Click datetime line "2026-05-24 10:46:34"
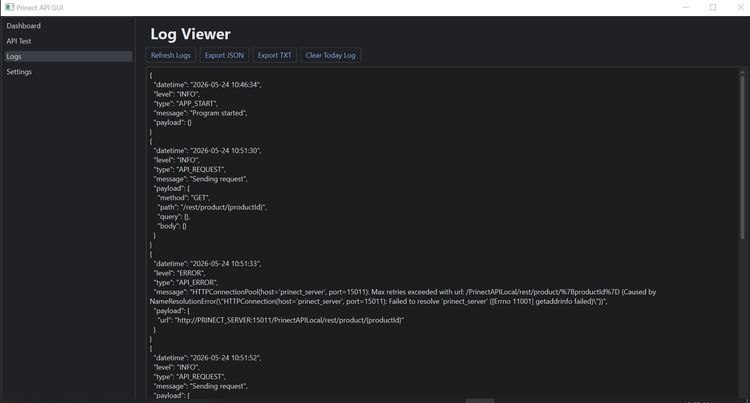 coord(208,85)
